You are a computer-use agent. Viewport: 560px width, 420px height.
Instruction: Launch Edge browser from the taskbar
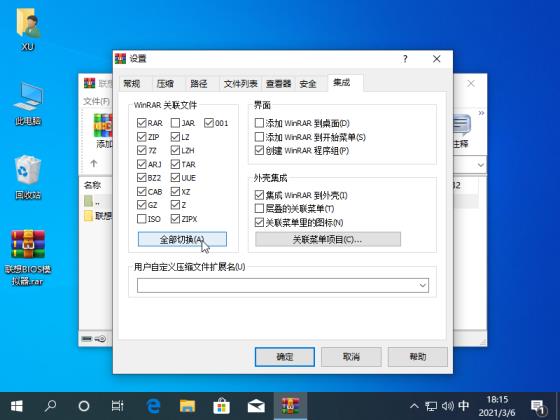pos(153,406)
